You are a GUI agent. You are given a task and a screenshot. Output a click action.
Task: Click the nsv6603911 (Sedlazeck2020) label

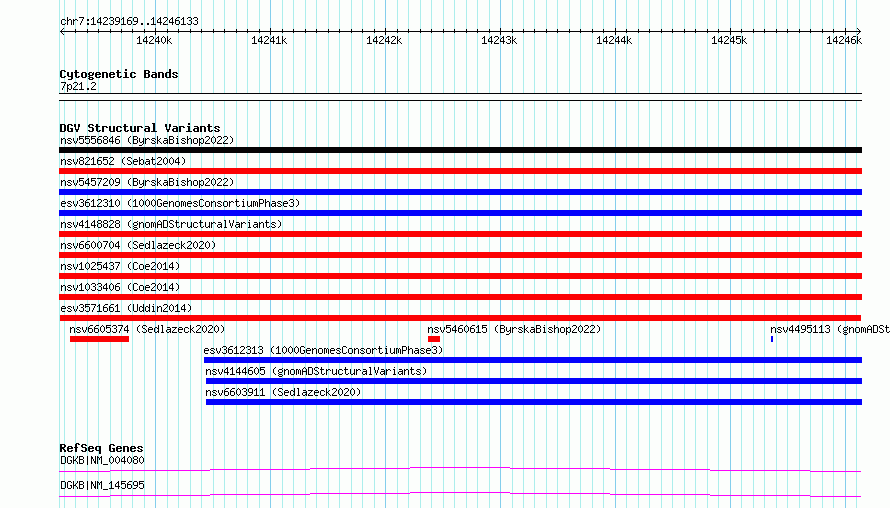tap(283, 392)
